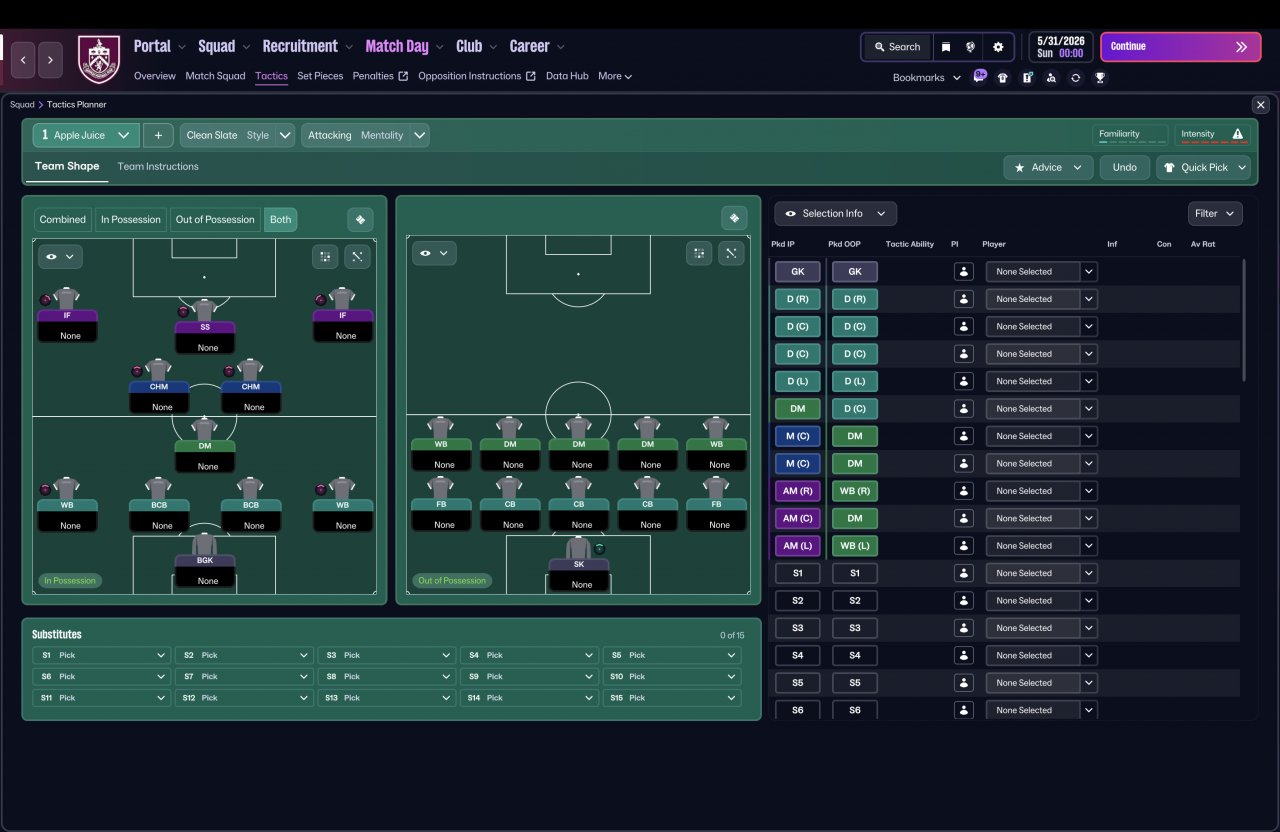Open the settings gear in top bar
The width and height of the screenshot is (1280, 832).
(x=998, y=47)
